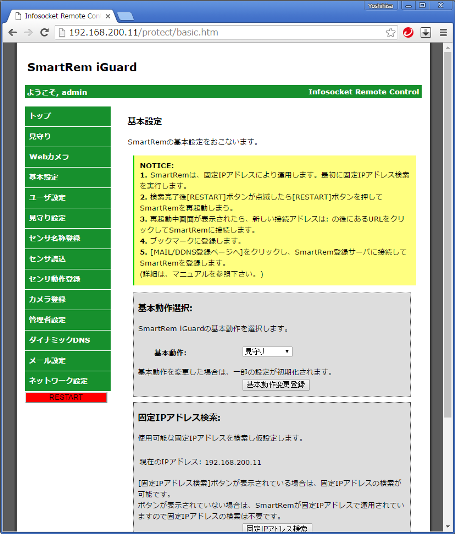Screen dimensions: 455x534
Task: Reload the page with the refresh icon
Action: click(44, 32)
